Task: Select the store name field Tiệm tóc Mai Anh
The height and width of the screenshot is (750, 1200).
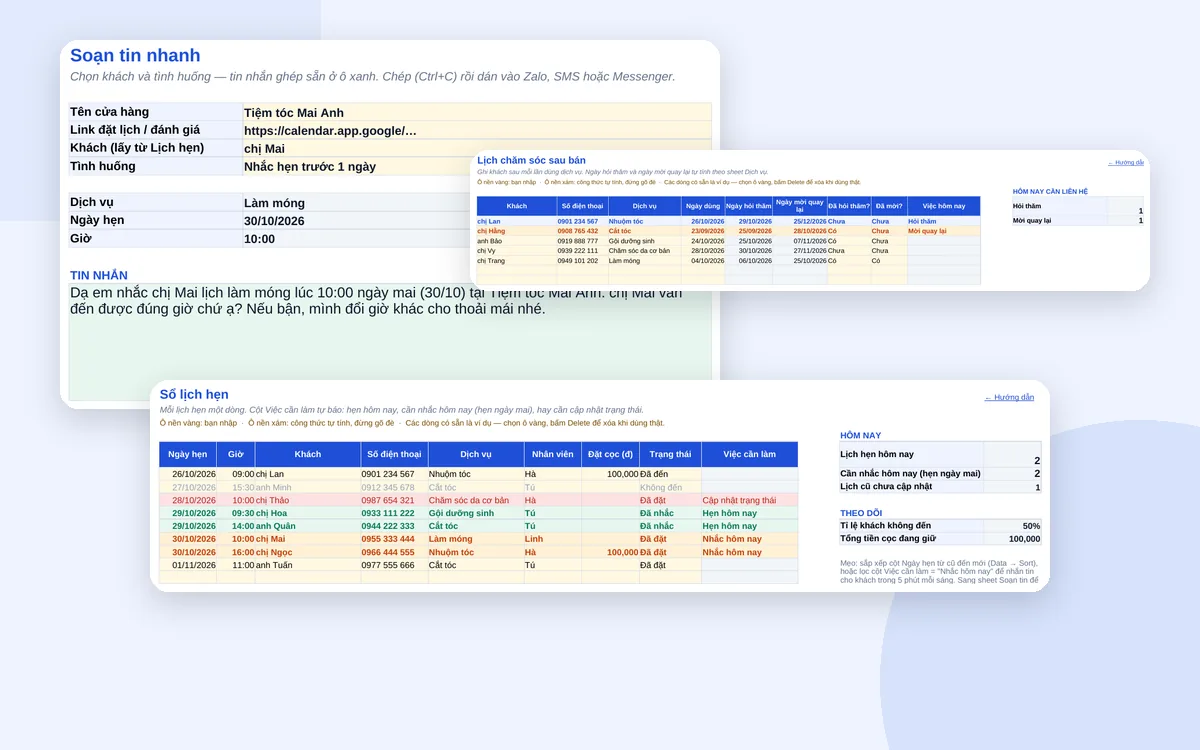Action: 477,112
